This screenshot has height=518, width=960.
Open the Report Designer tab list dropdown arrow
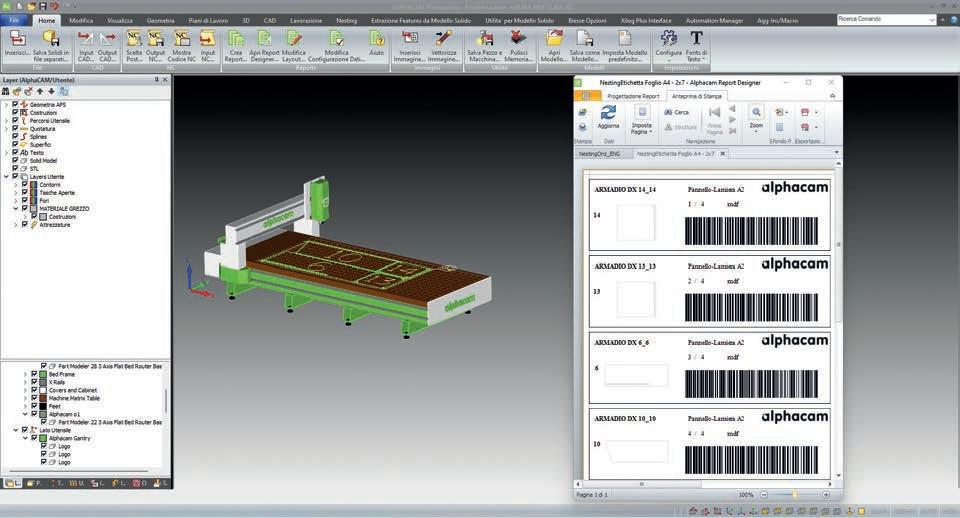click(836, 153)
